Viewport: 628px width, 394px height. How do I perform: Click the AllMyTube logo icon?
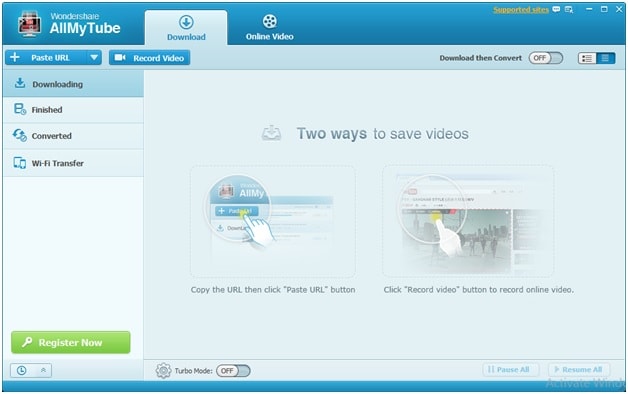(x=29, y=24)
